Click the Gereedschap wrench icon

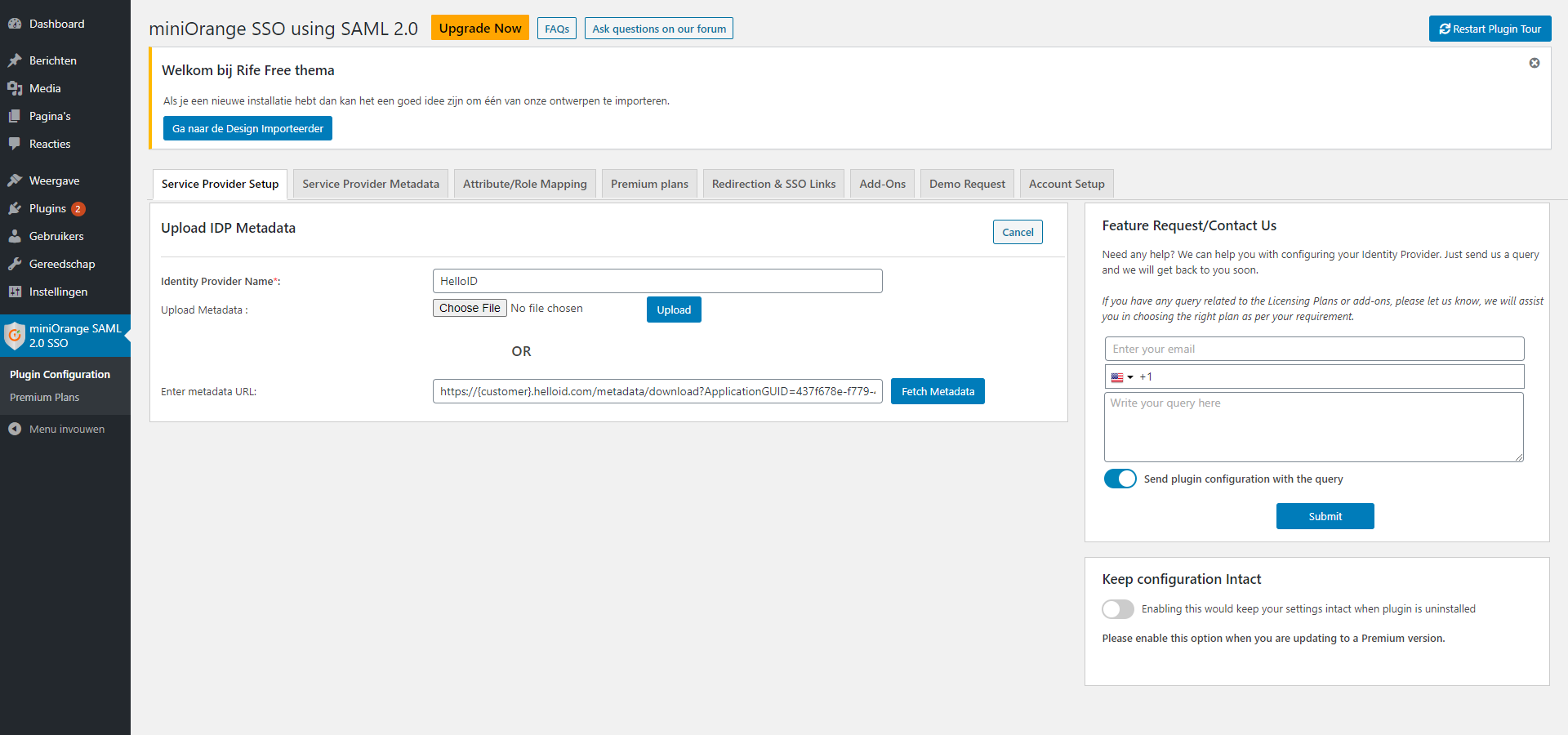(x=15, y=264)
